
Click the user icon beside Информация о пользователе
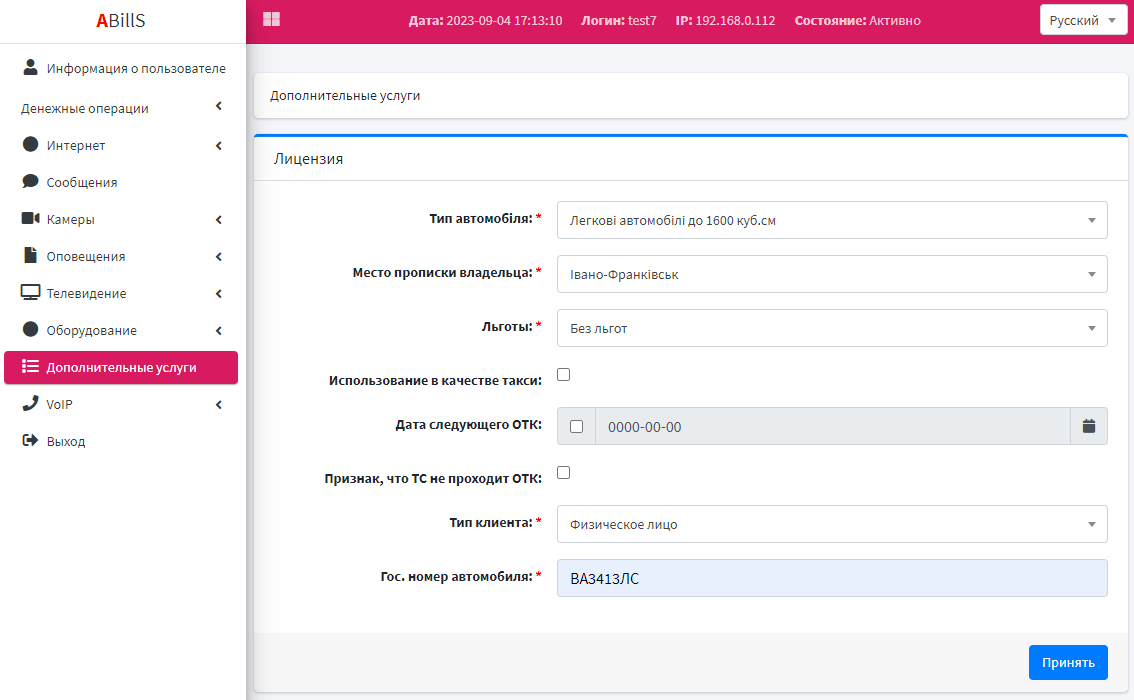click(30, 67)
